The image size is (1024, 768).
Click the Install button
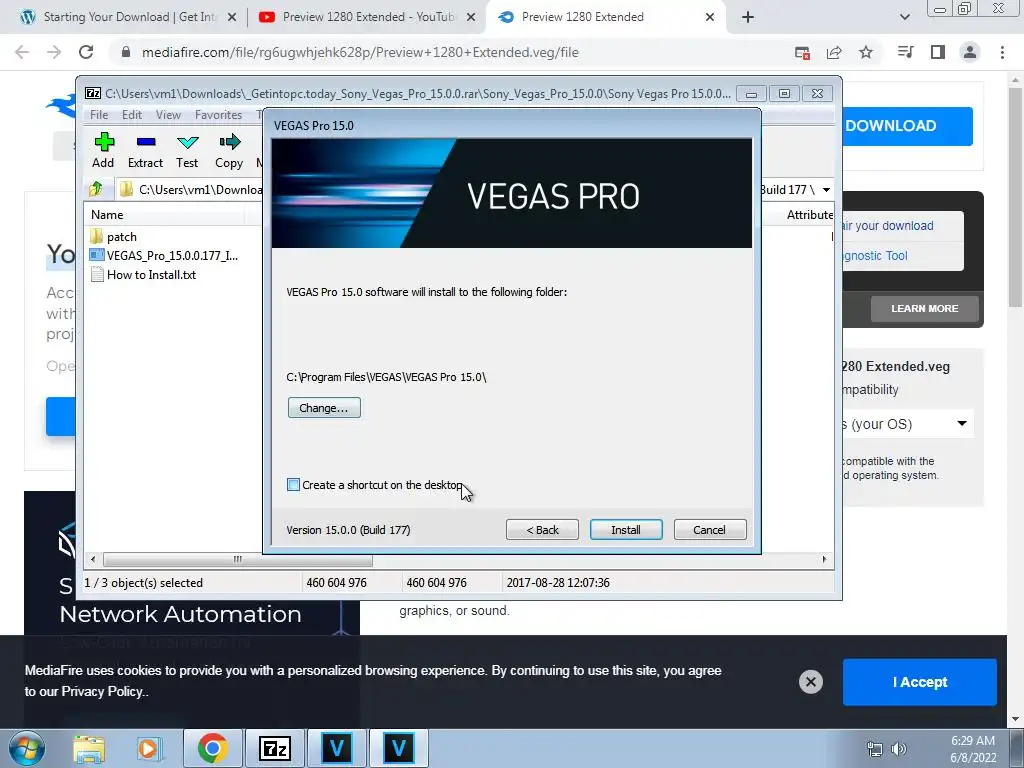[x=626, y=530]
